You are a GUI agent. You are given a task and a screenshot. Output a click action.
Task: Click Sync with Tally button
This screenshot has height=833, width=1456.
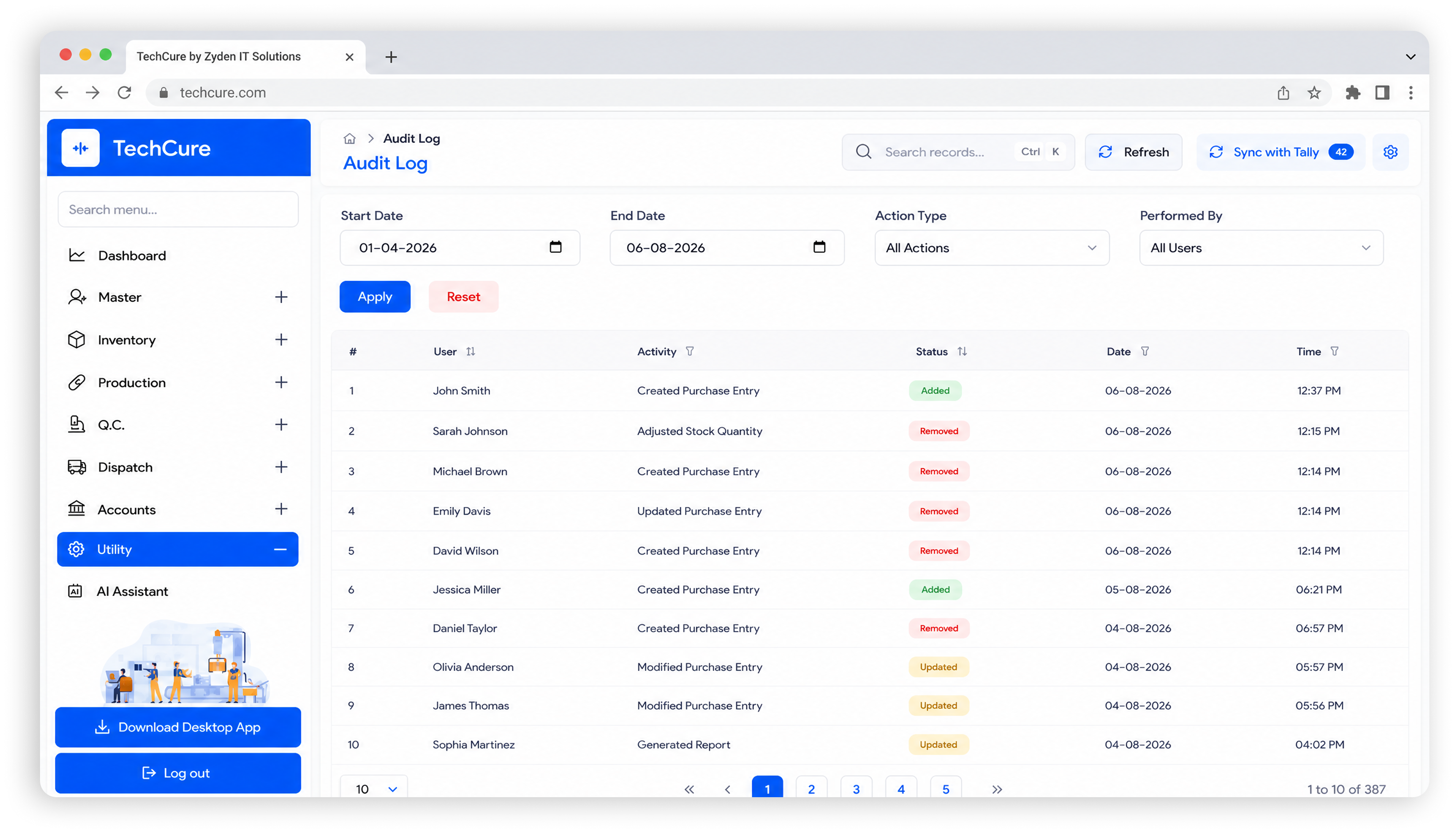[x=1281, y=152]
